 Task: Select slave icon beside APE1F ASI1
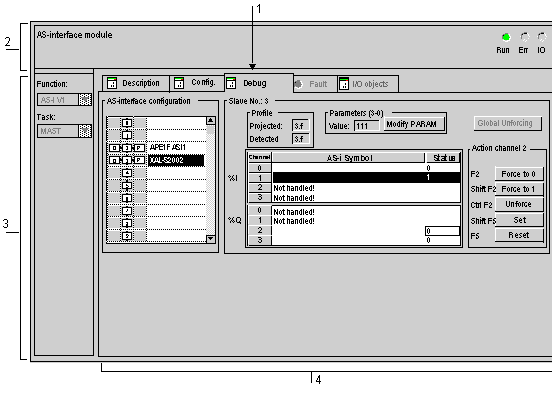coord(127,148)
